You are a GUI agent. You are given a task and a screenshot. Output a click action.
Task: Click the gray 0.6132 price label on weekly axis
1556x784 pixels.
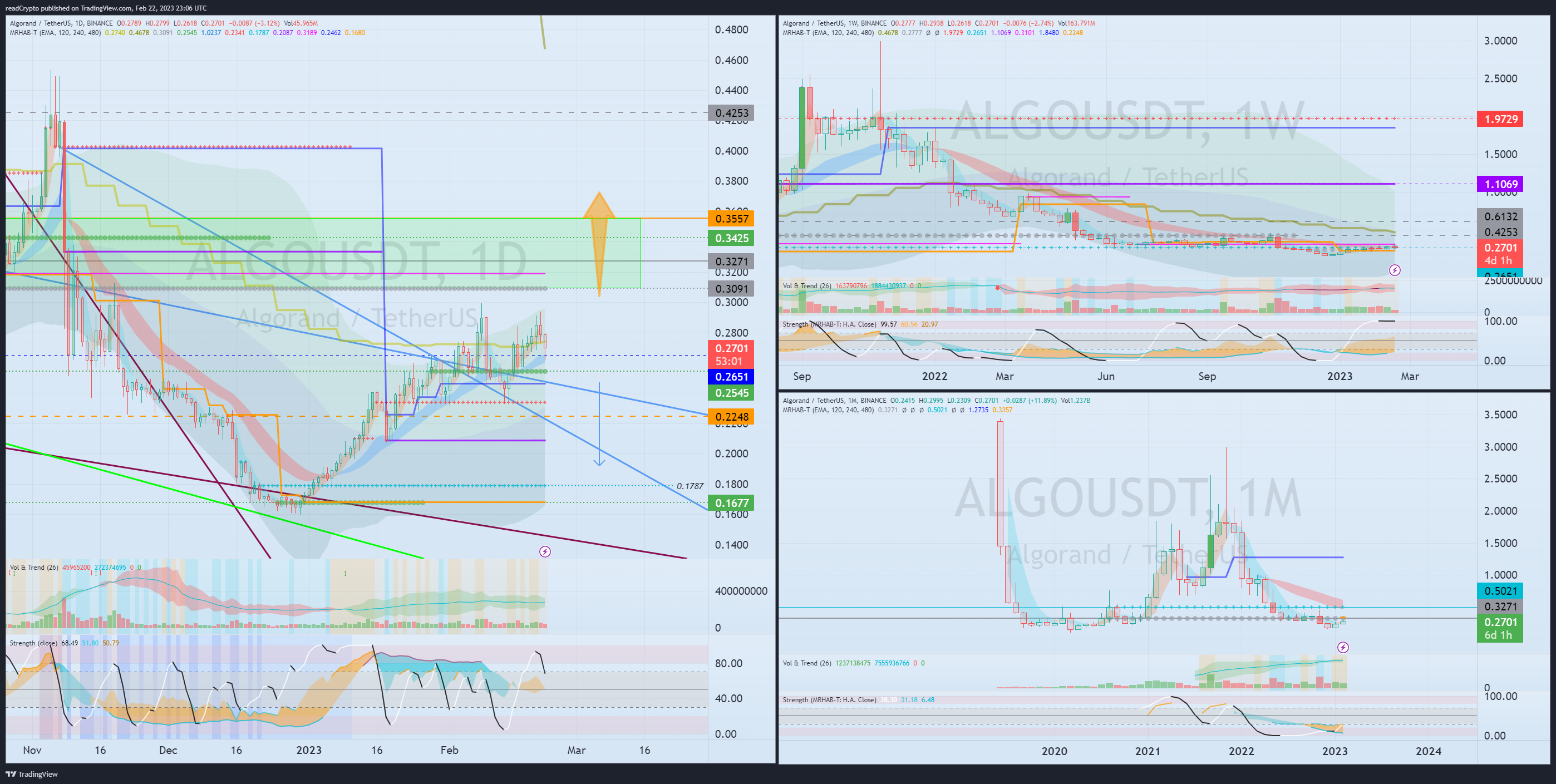(x=1500, y=216)
